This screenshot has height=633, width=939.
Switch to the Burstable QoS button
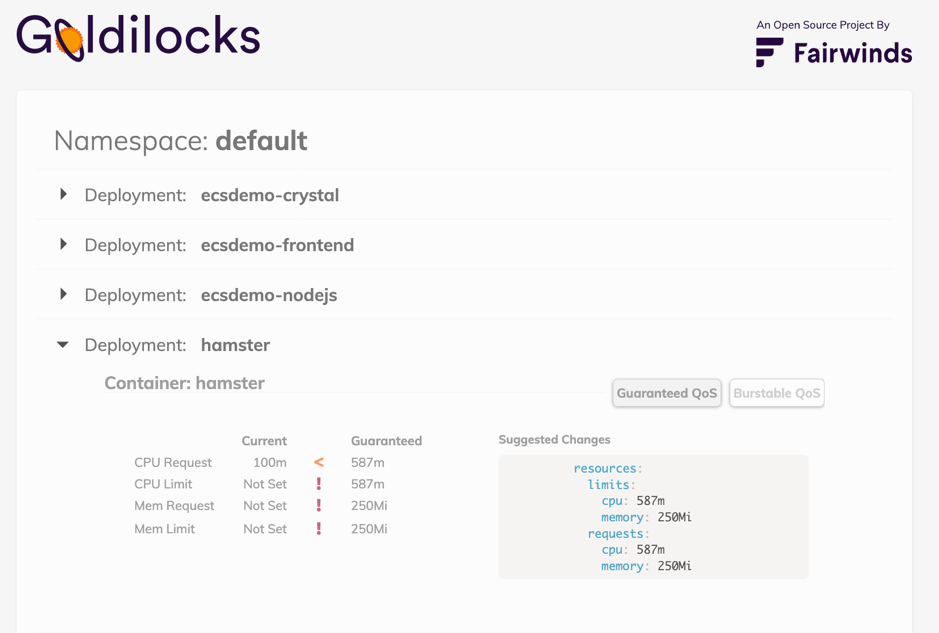777,393
